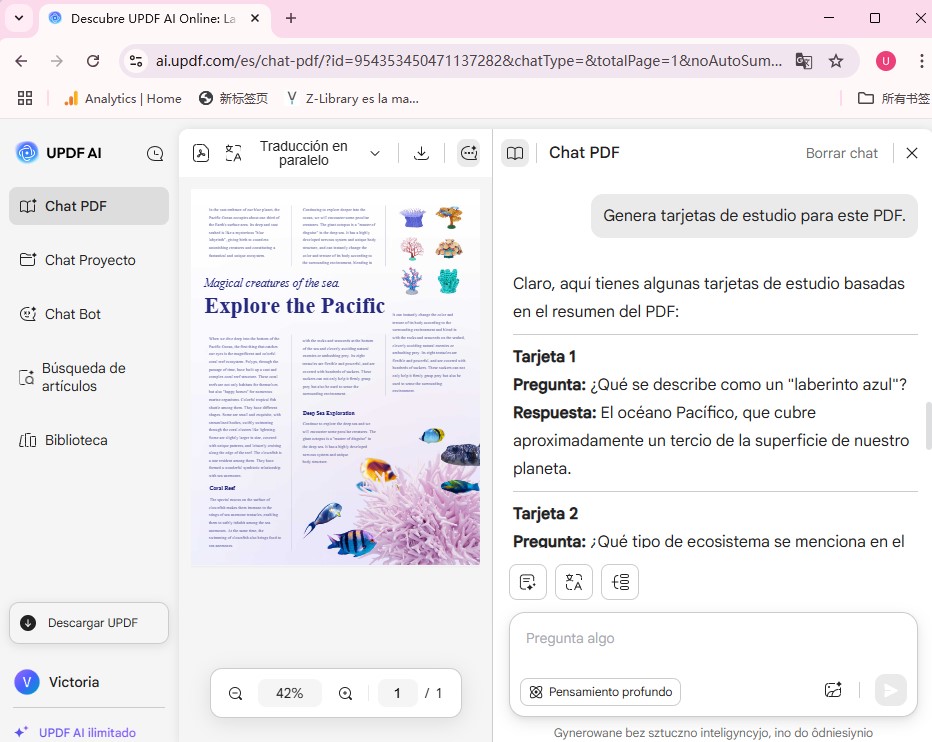
Task: Open the Chrome profile avatar U
Action: point(886,61)
